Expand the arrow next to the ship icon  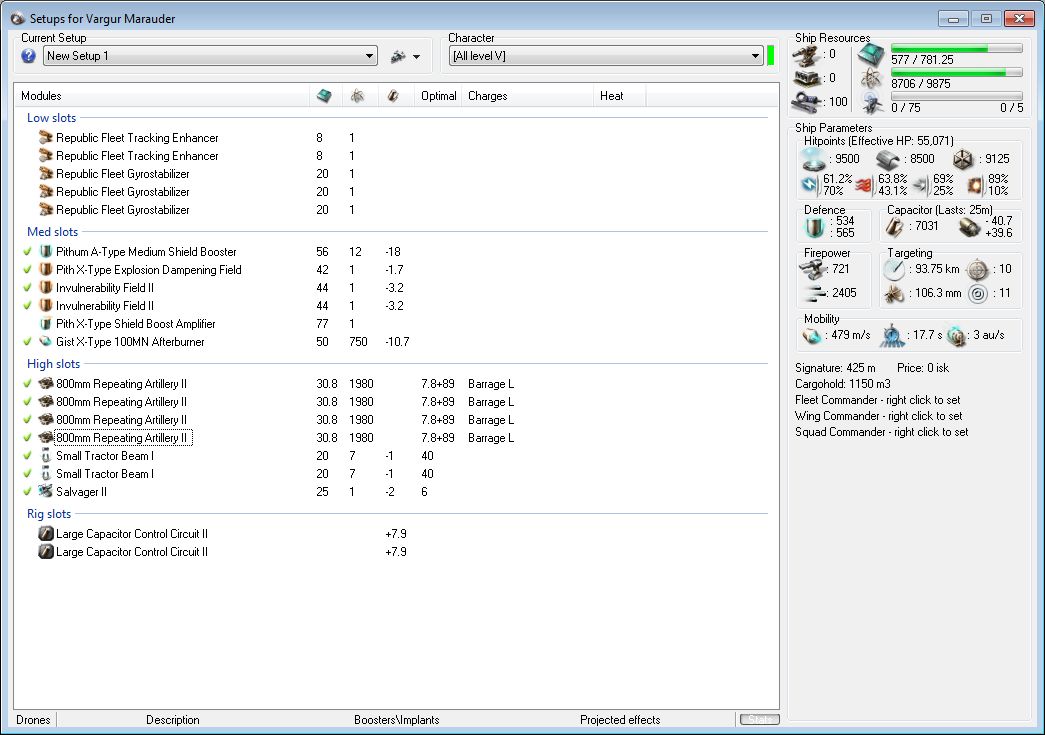click(416, 57)
